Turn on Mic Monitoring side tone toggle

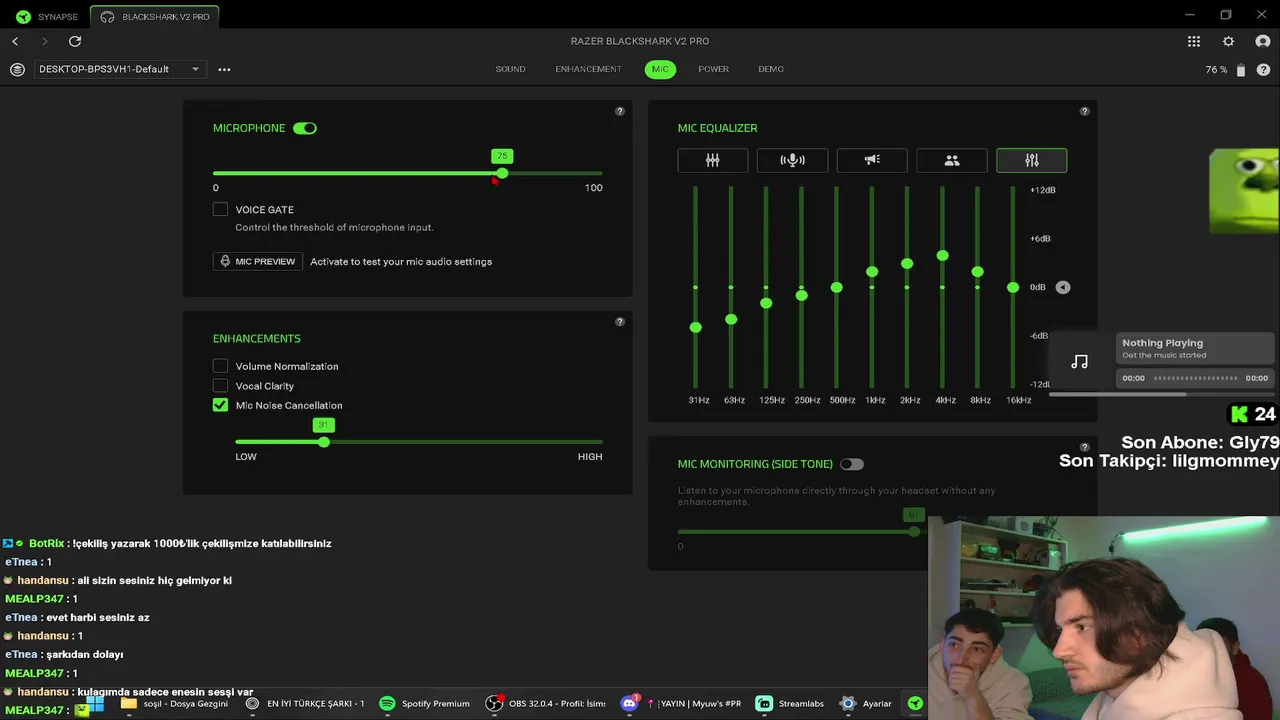pyautogui.click(x=851, y=464)
